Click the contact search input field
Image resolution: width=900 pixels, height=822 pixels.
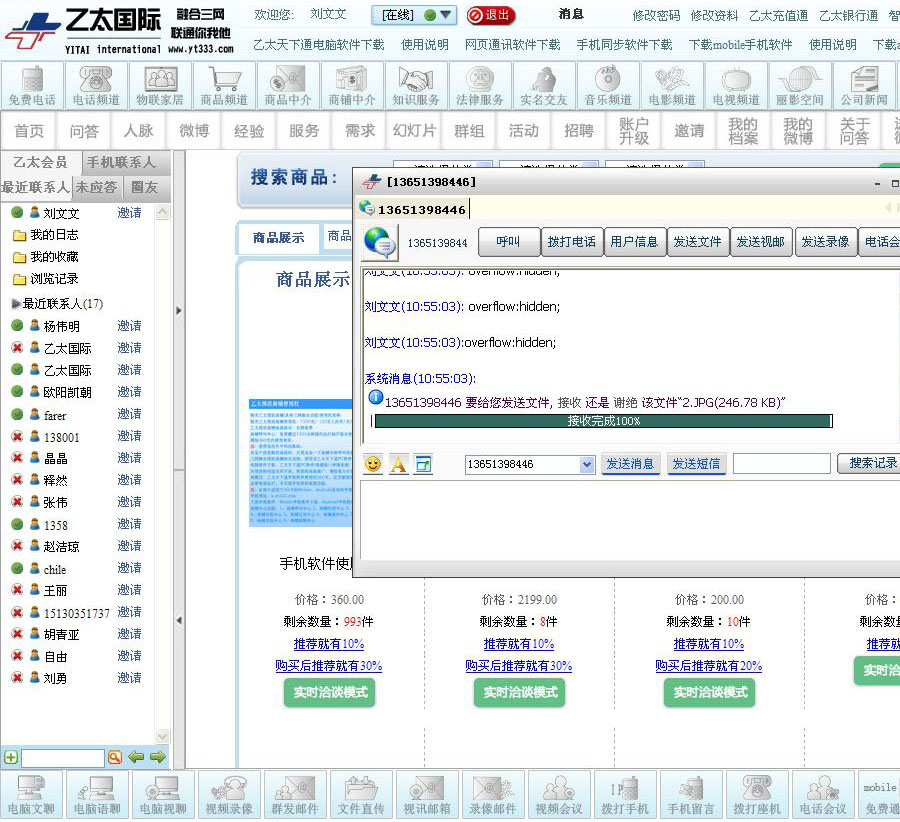coord(63,758)
